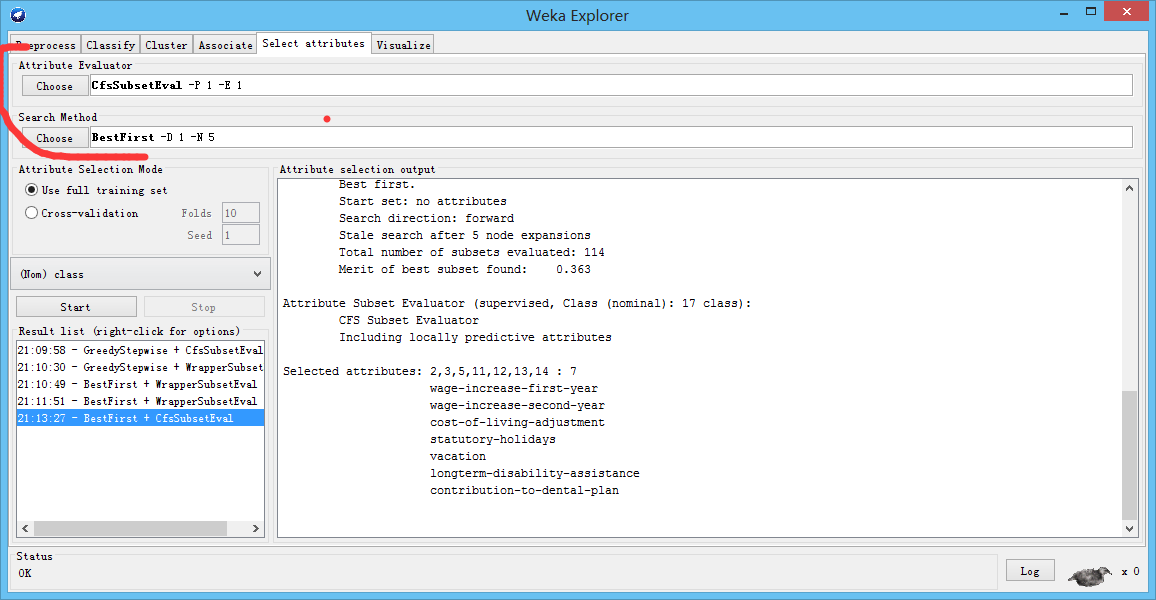Click vacation attribute in output
Viewport: 1156px width, 600px height.
[458, 456]
